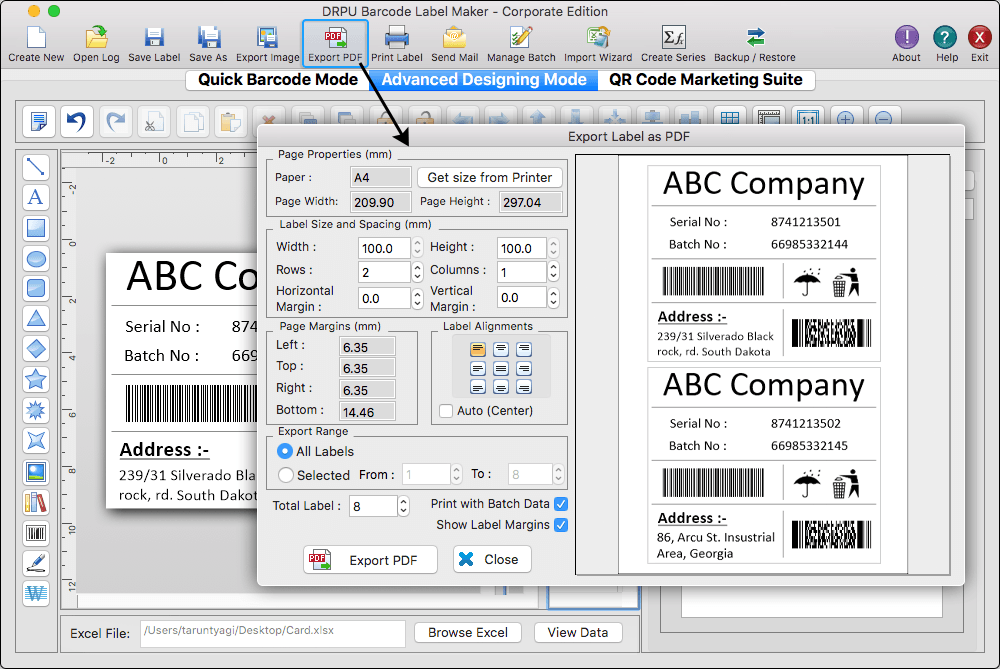Click the Horizontal Margin stepper
This screenshot has width=1000, height=669.
pos(417,298)
